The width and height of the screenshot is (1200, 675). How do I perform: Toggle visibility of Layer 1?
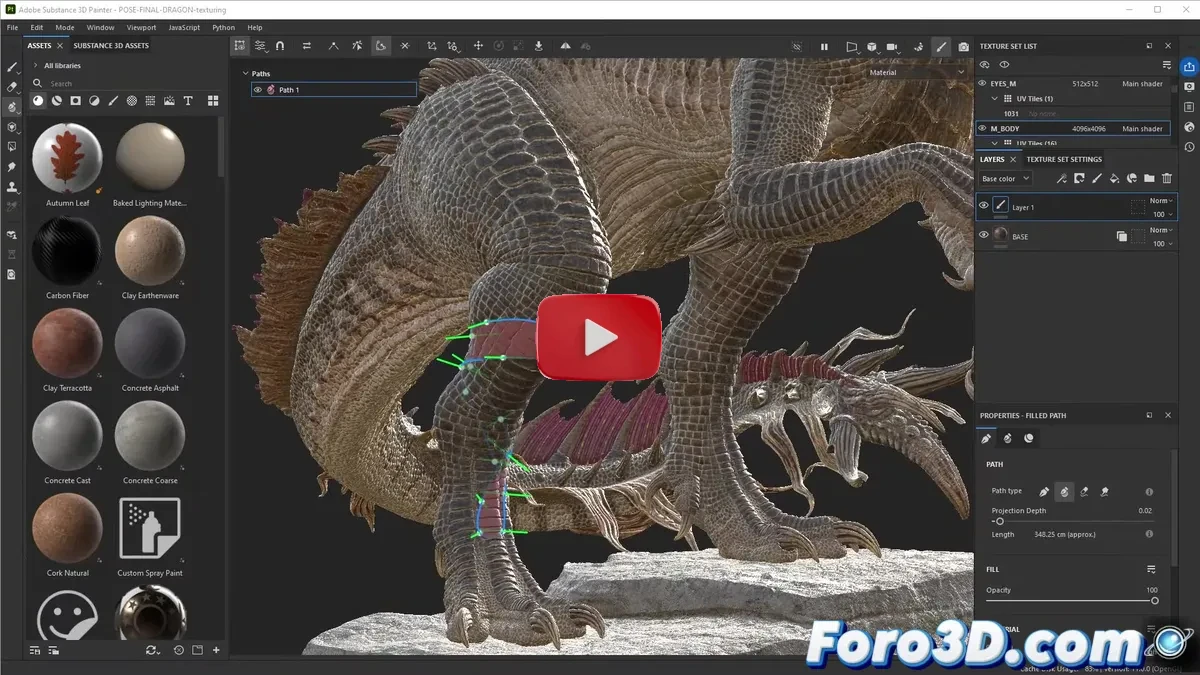coord(984,206)
